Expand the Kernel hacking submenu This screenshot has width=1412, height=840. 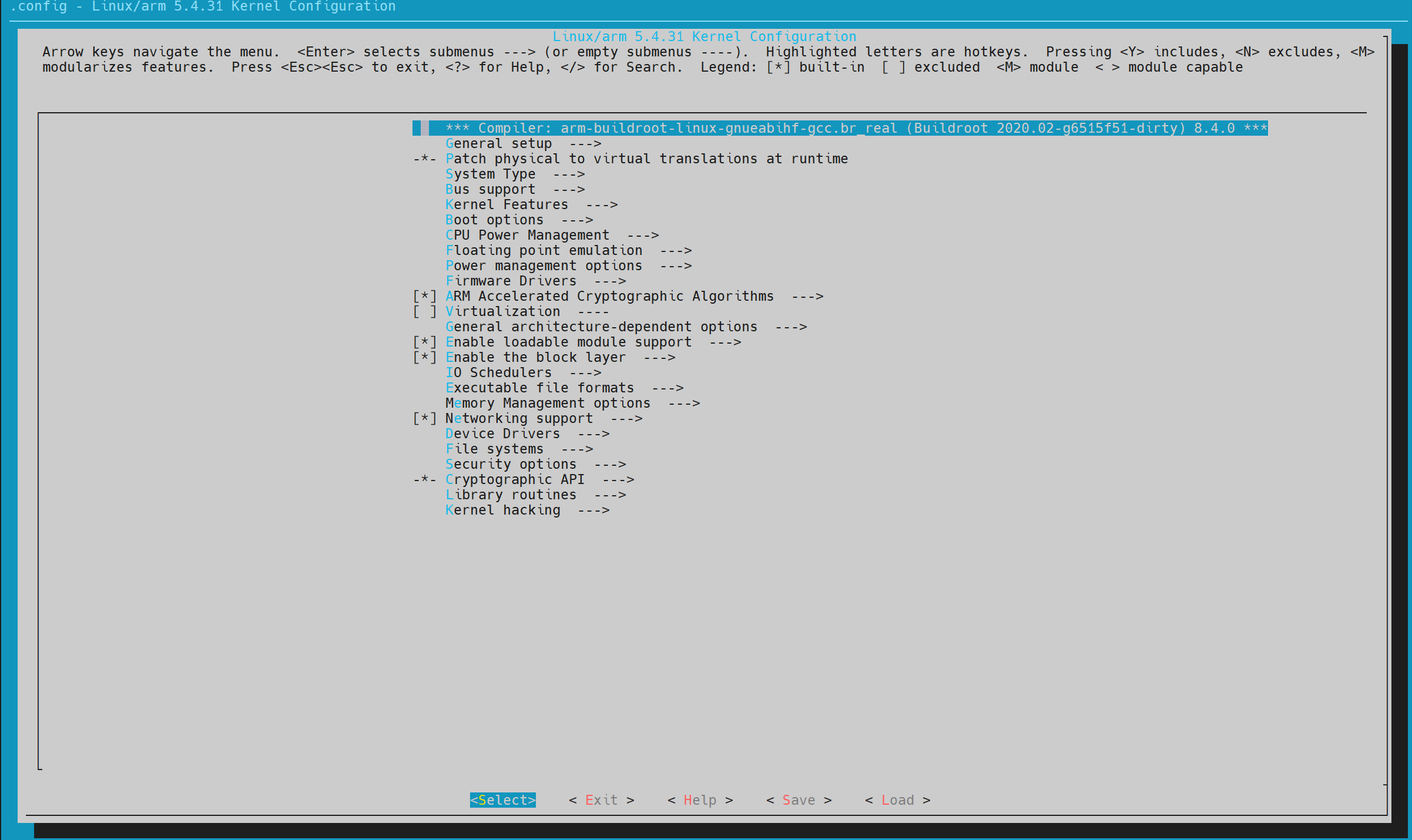(x=526, y=510)
